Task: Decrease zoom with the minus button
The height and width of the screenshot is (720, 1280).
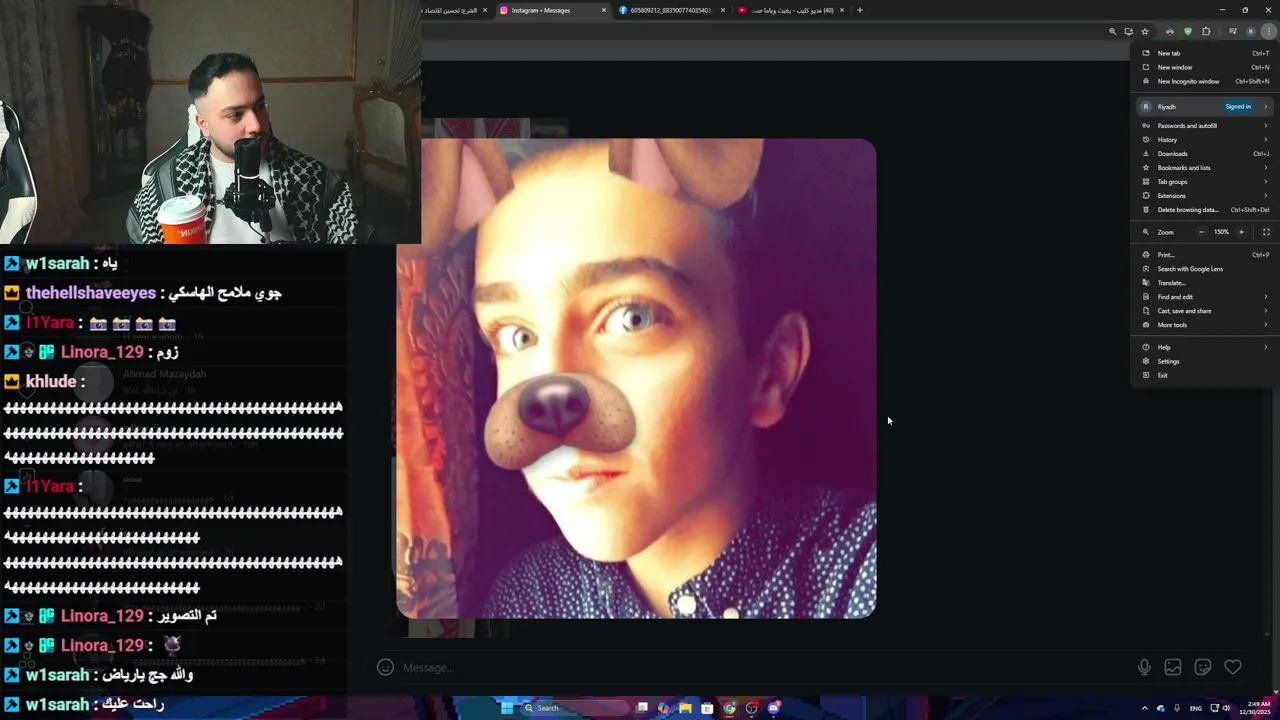Action: pos(1201,232)
